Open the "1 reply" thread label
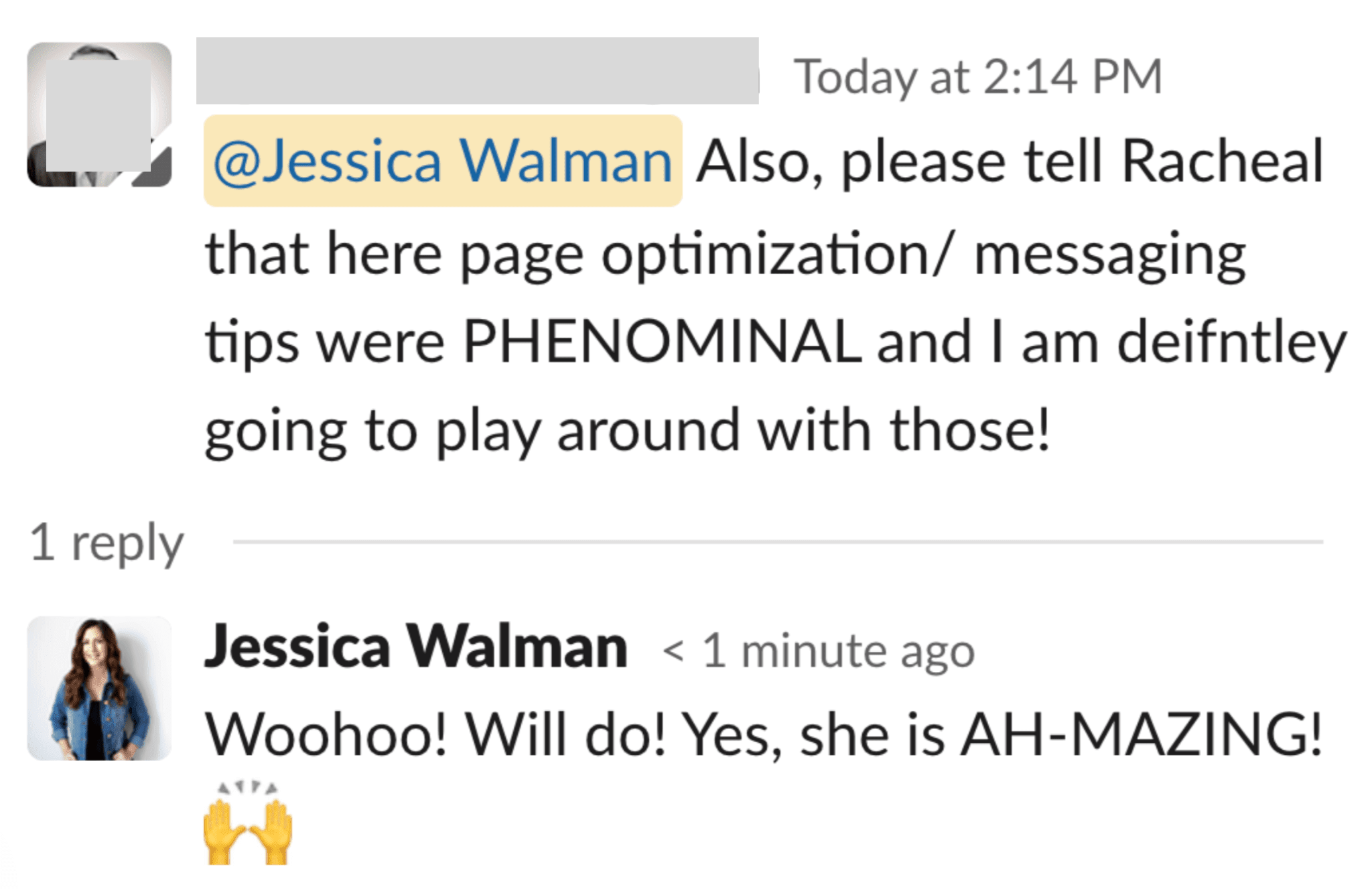 pyautogui.click(x=107, y=542)
